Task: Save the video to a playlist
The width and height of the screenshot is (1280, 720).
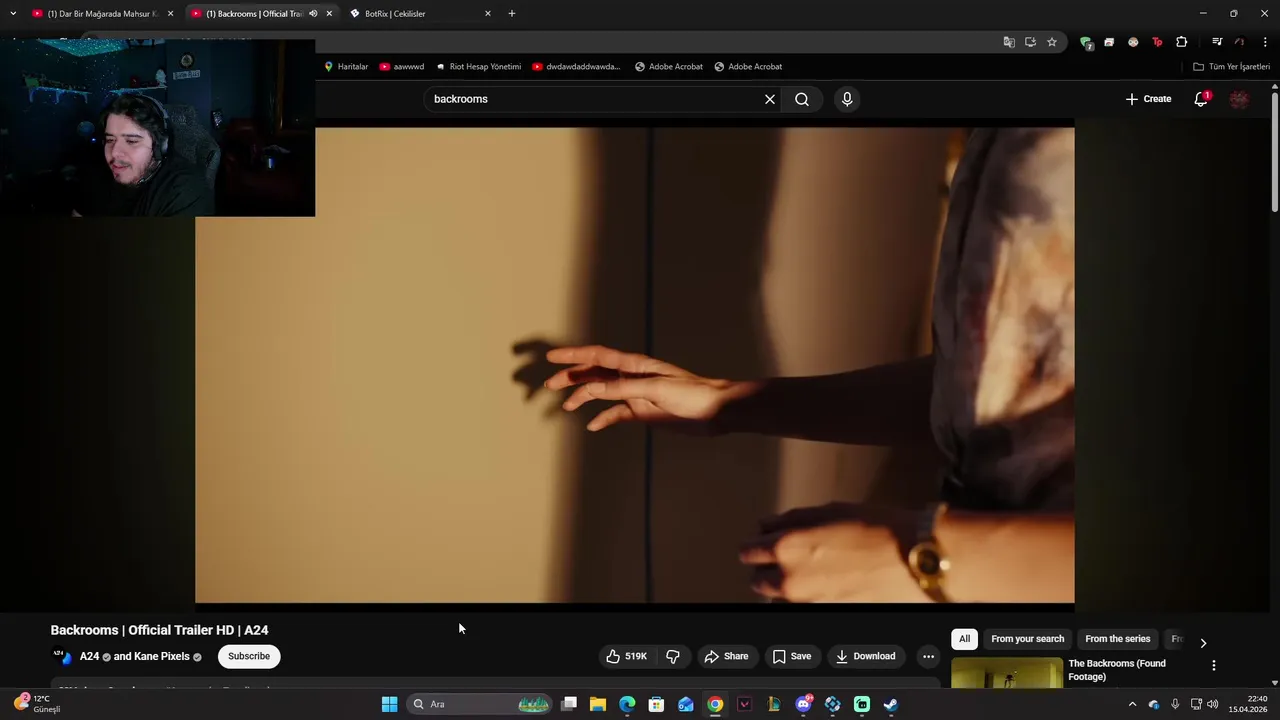Action: pyautogui.click(x=792, y=656)
